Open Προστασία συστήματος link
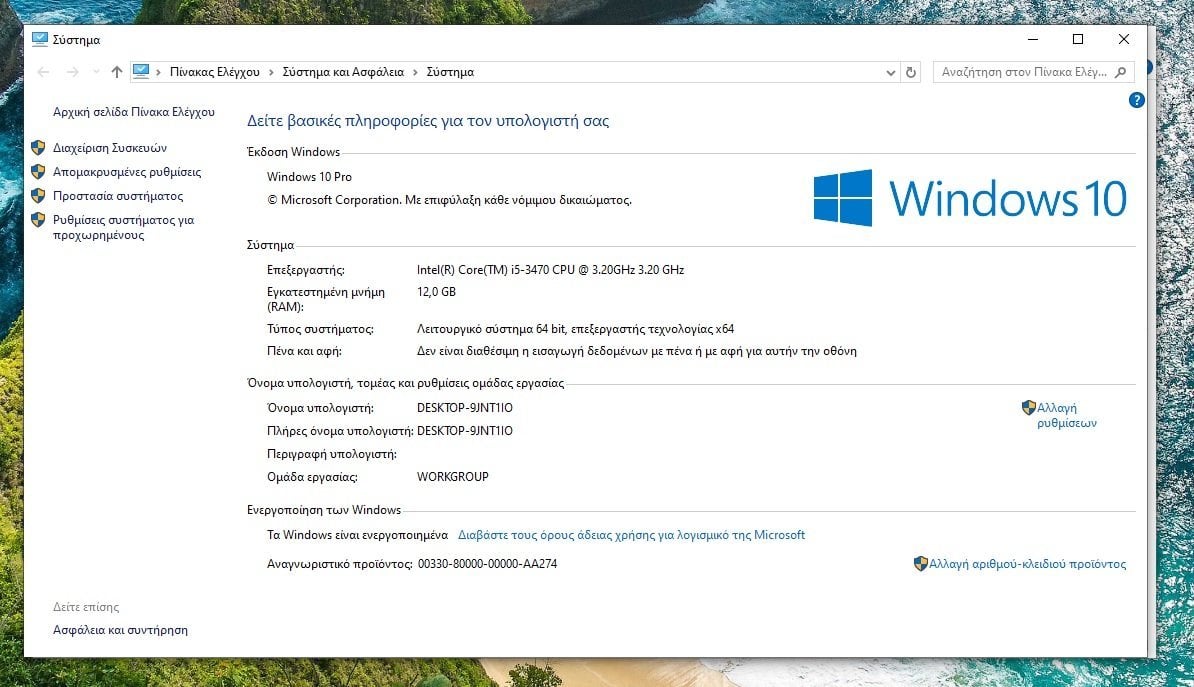Screen dimensions: 1194x687 (x=118, y=196)
